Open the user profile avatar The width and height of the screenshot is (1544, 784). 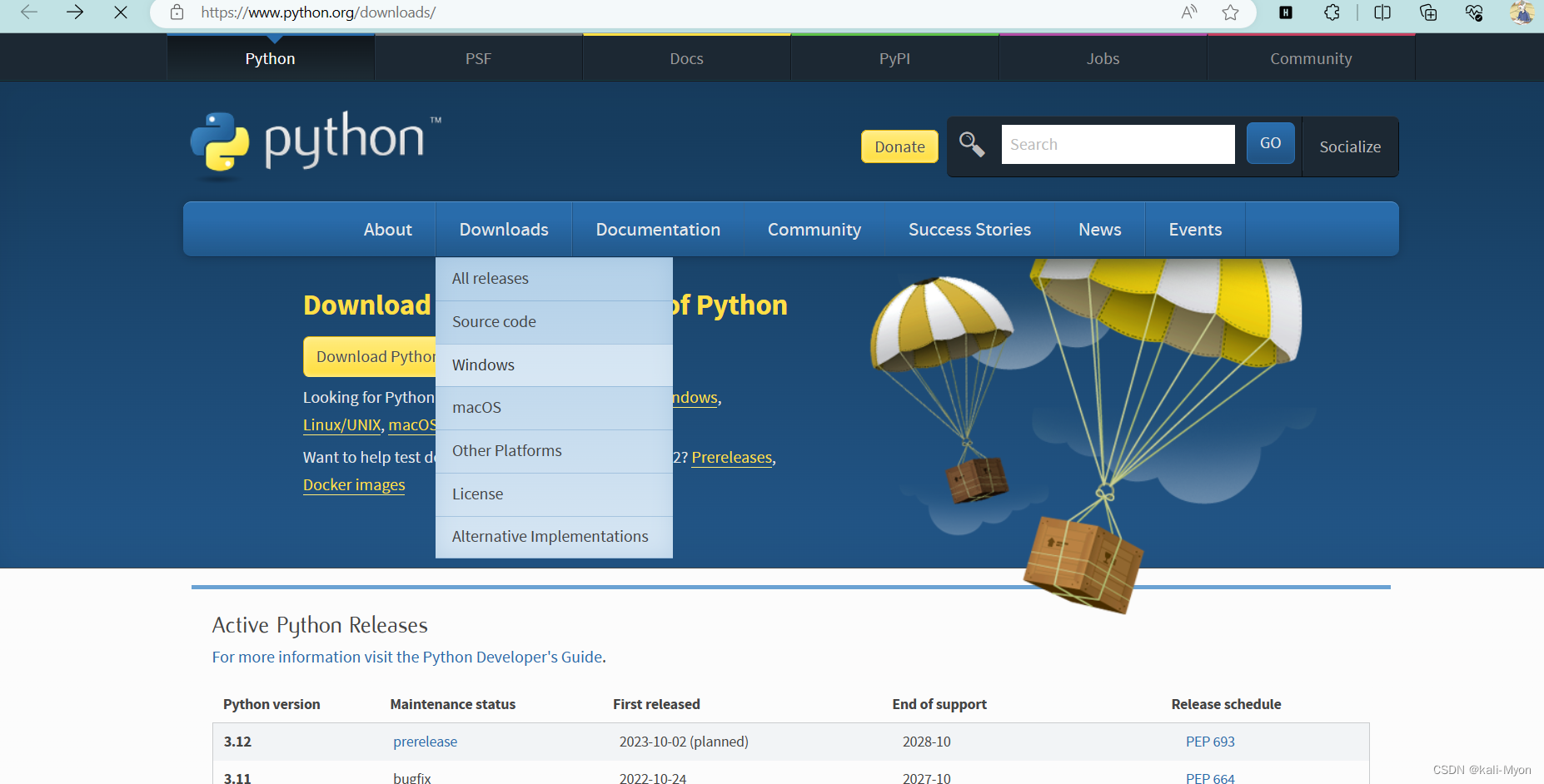(1522, 12)
